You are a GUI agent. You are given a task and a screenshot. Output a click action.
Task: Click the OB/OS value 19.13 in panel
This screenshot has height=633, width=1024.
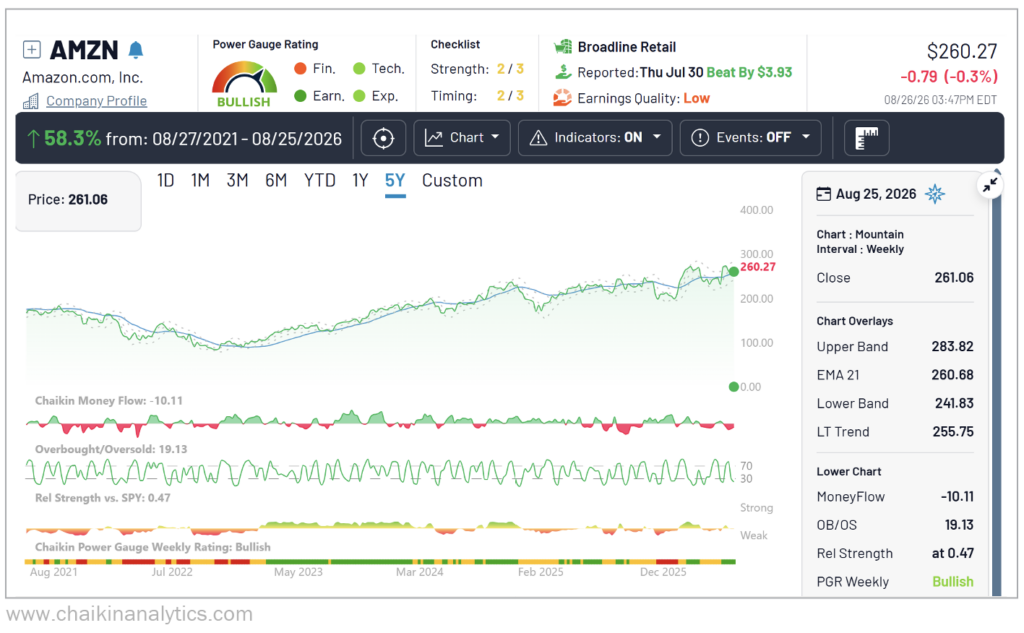pyautogui.click(x=959, y=525)
